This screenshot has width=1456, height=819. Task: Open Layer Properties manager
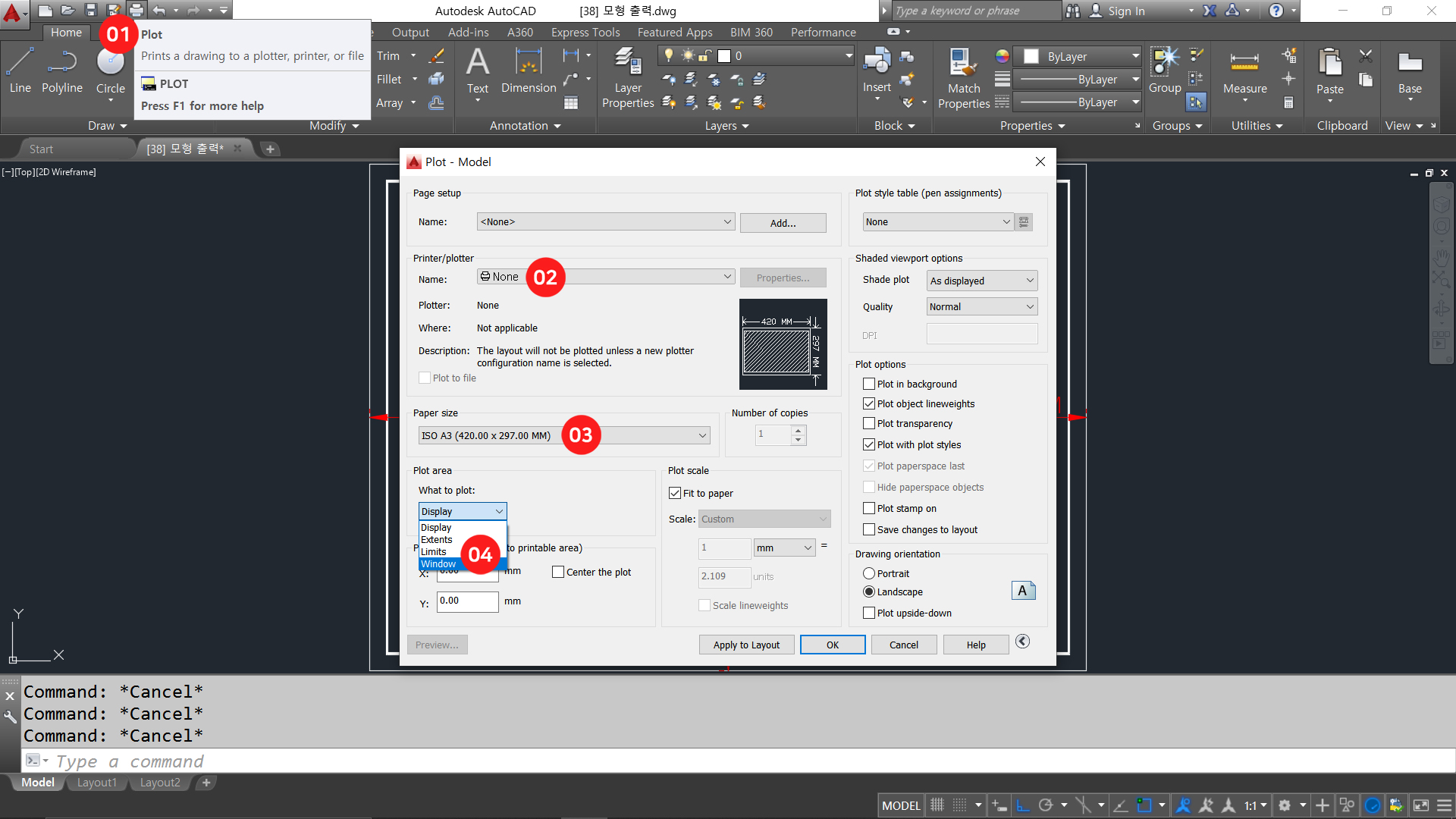628,77
